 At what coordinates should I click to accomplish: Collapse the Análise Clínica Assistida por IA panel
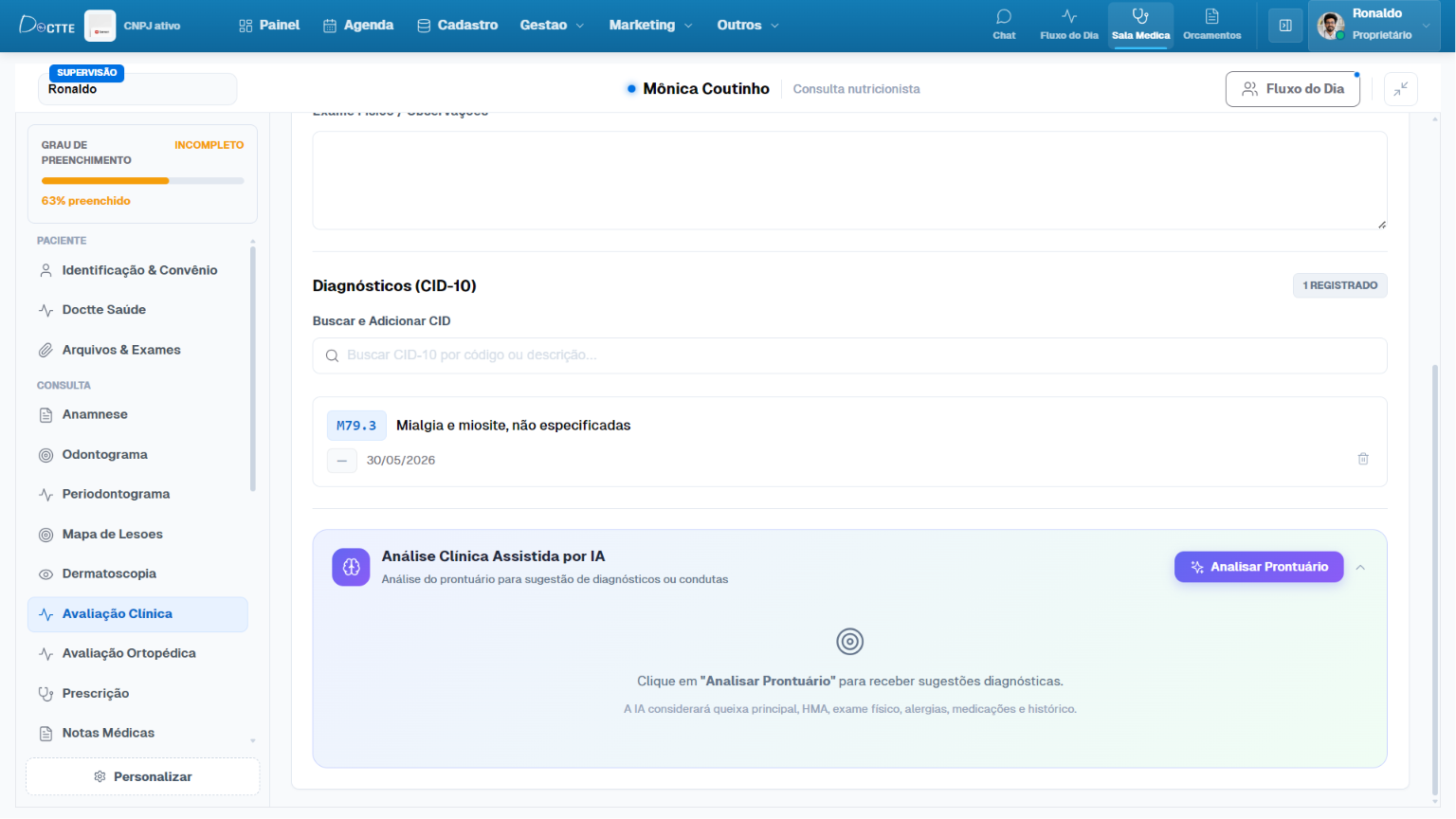point(1360,567)
